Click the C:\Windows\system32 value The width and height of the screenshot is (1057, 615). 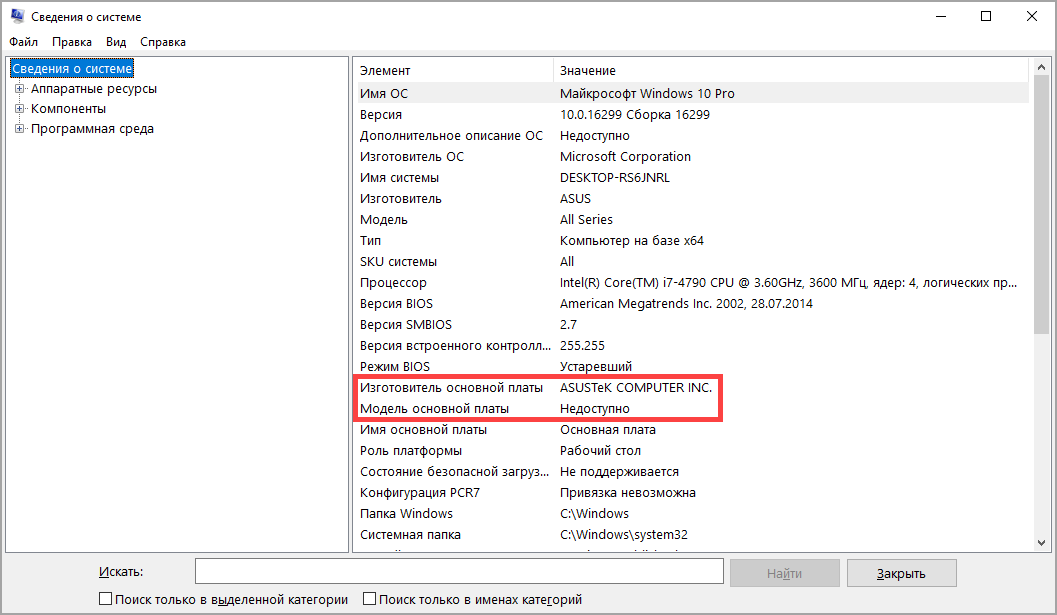624,534
